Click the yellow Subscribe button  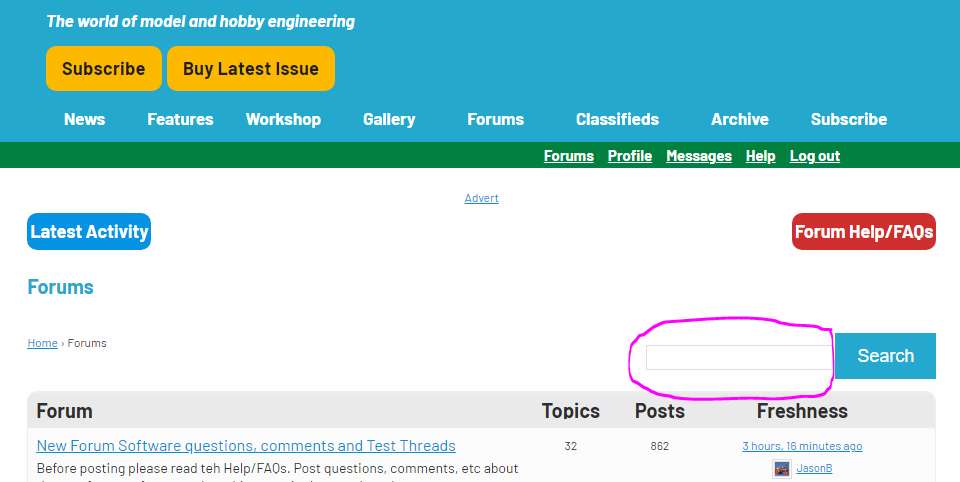tap(103, 69)
